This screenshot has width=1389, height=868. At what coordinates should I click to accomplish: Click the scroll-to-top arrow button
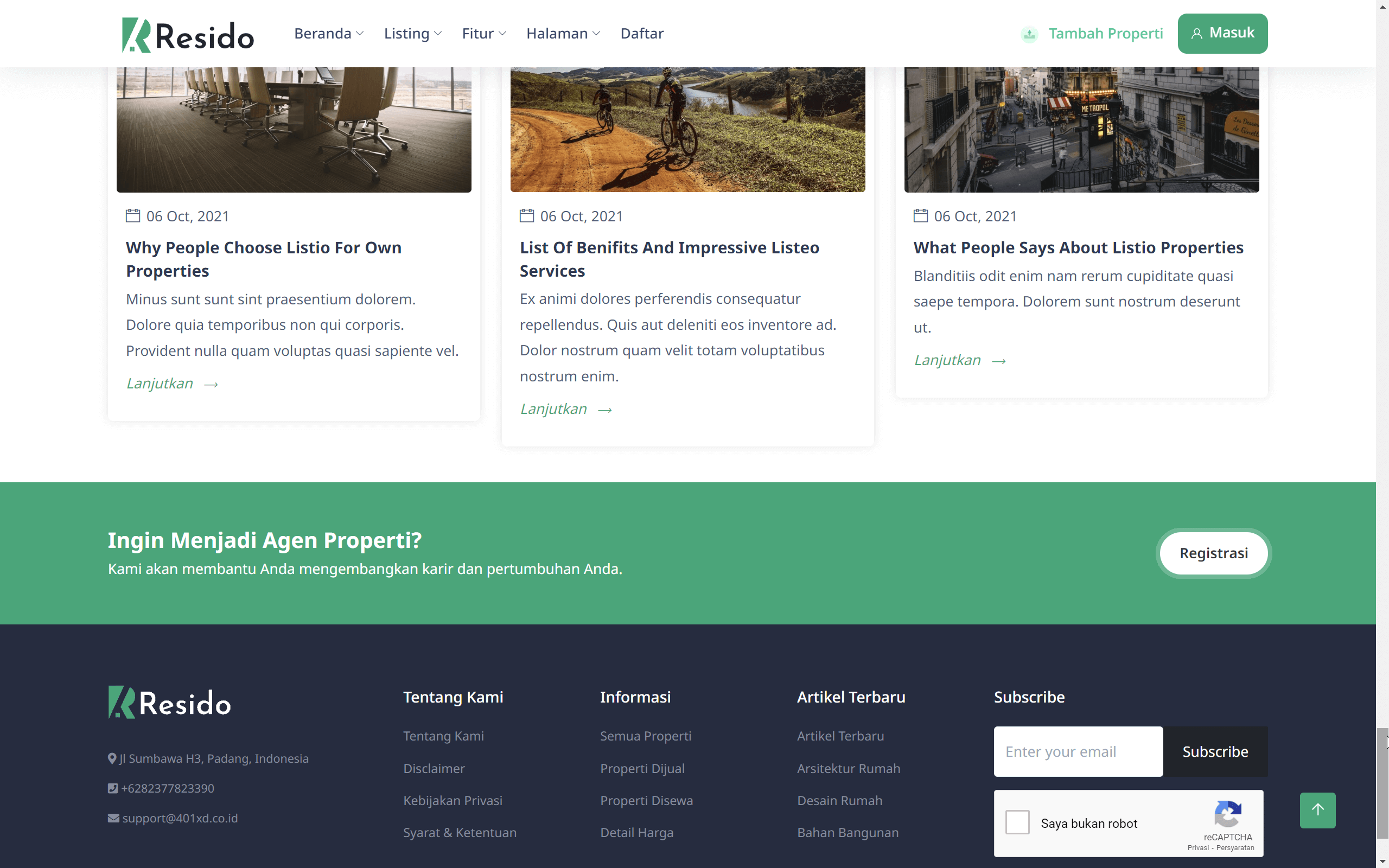1317,809
